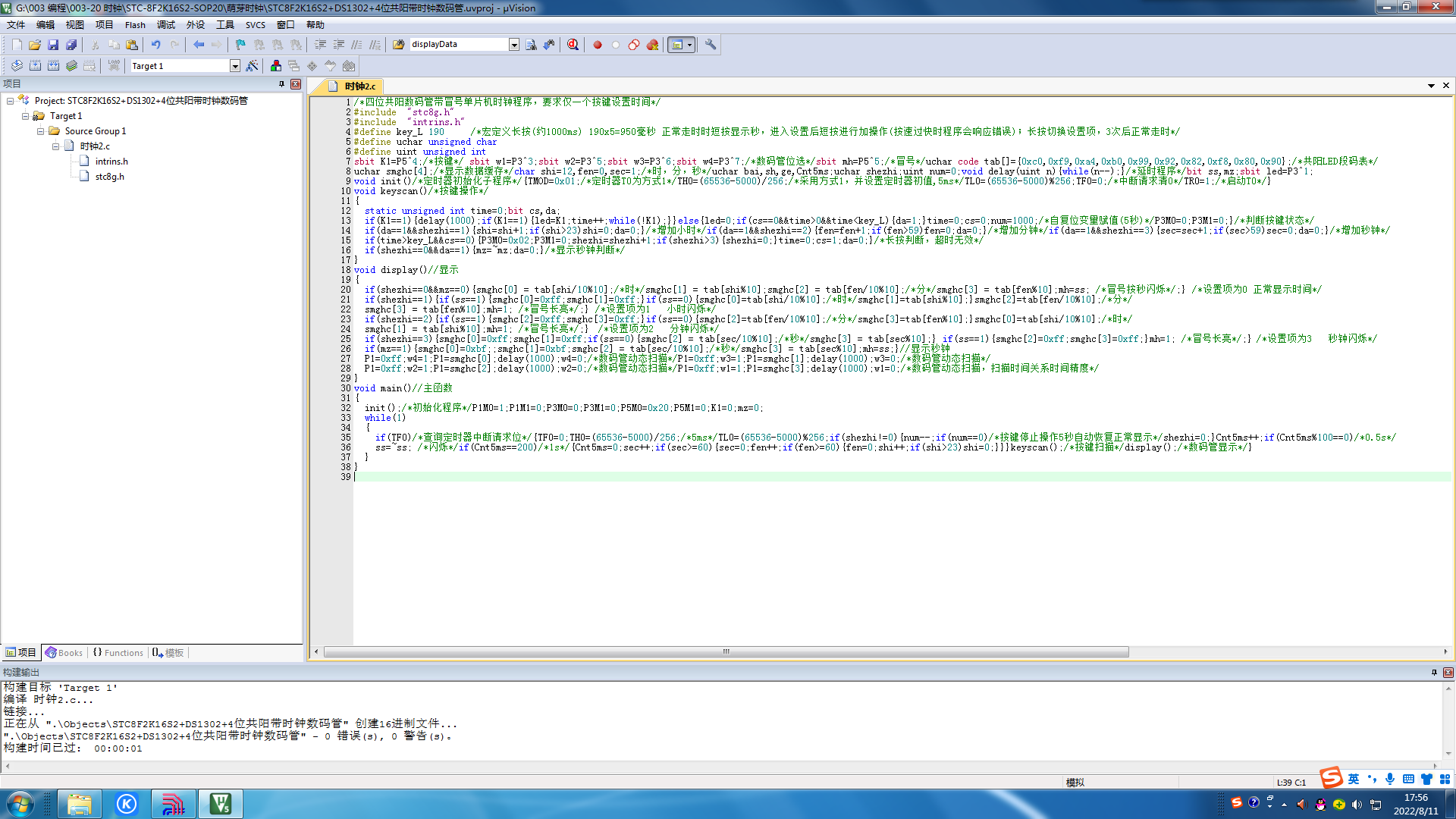Open the Flash menu
This screenshot has width=1456, height=819.
click(135, 25)
